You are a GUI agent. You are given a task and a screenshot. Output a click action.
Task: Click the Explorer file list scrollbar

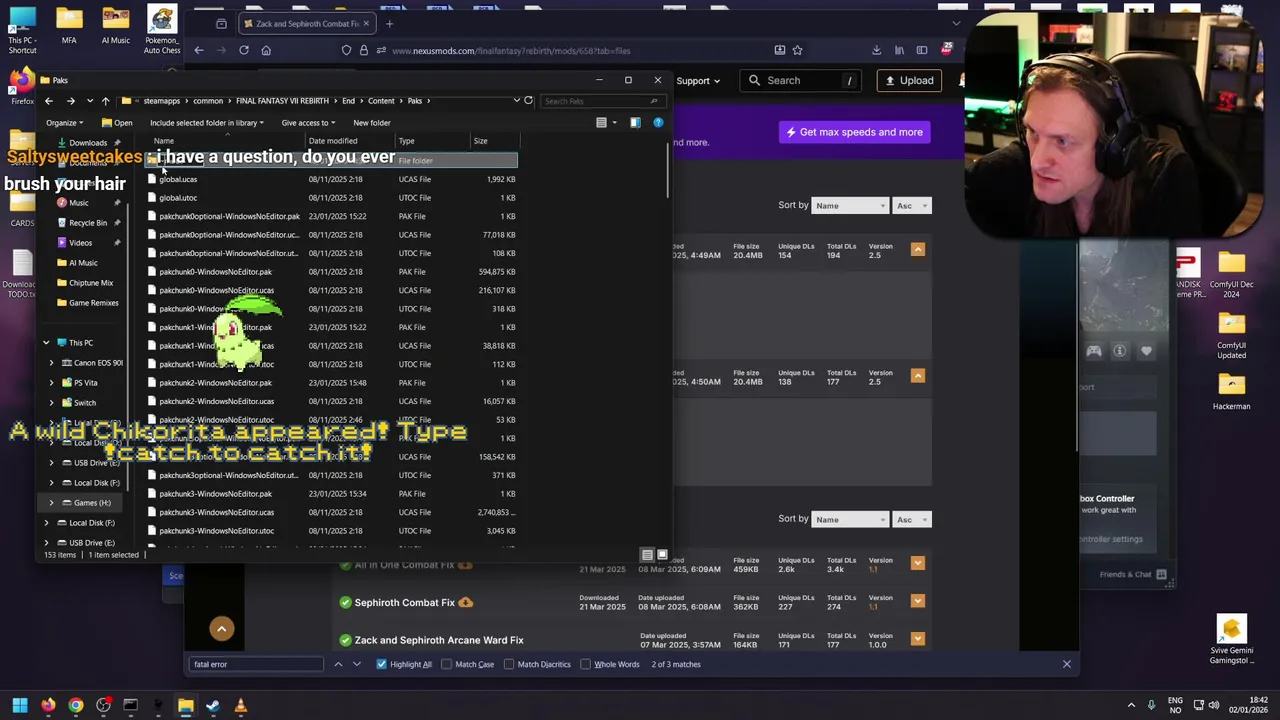click(x=667, y=168)
